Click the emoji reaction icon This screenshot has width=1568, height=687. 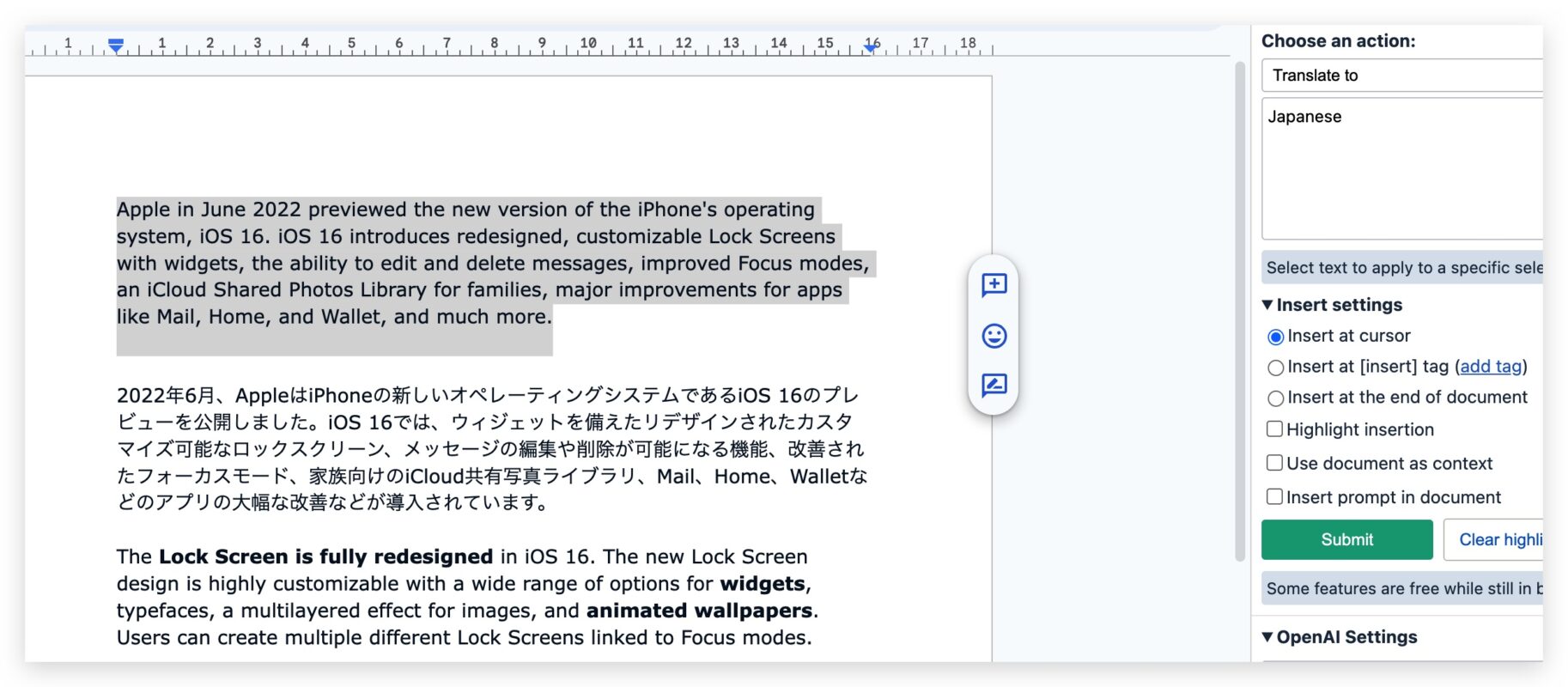(994, 336)
